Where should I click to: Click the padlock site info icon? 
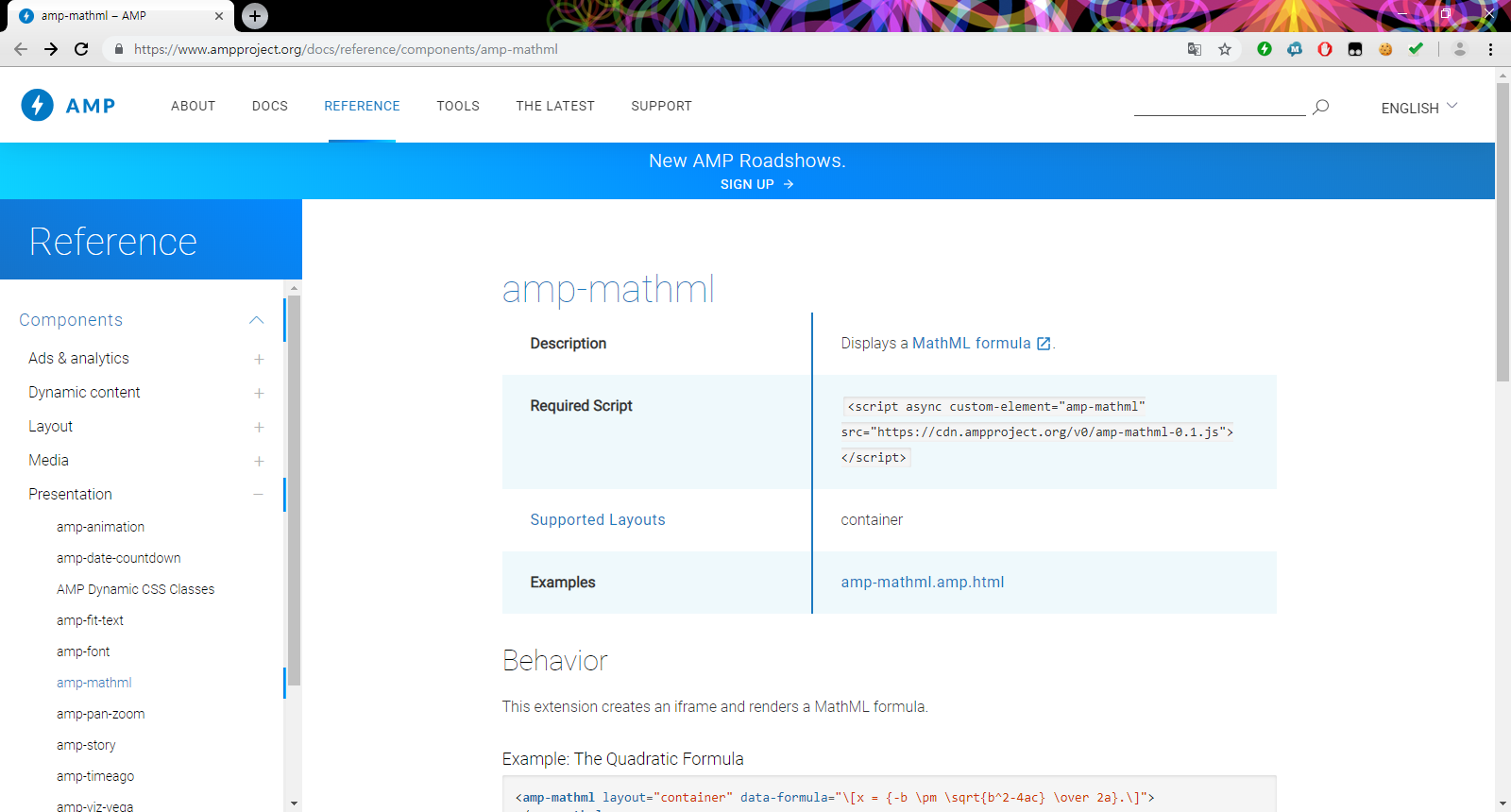coord(118,49)
